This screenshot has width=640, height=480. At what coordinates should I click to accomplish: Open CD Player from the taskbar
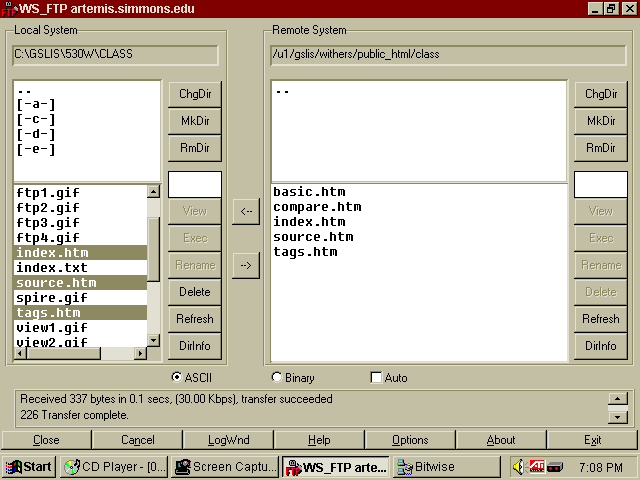coord(112,466)
